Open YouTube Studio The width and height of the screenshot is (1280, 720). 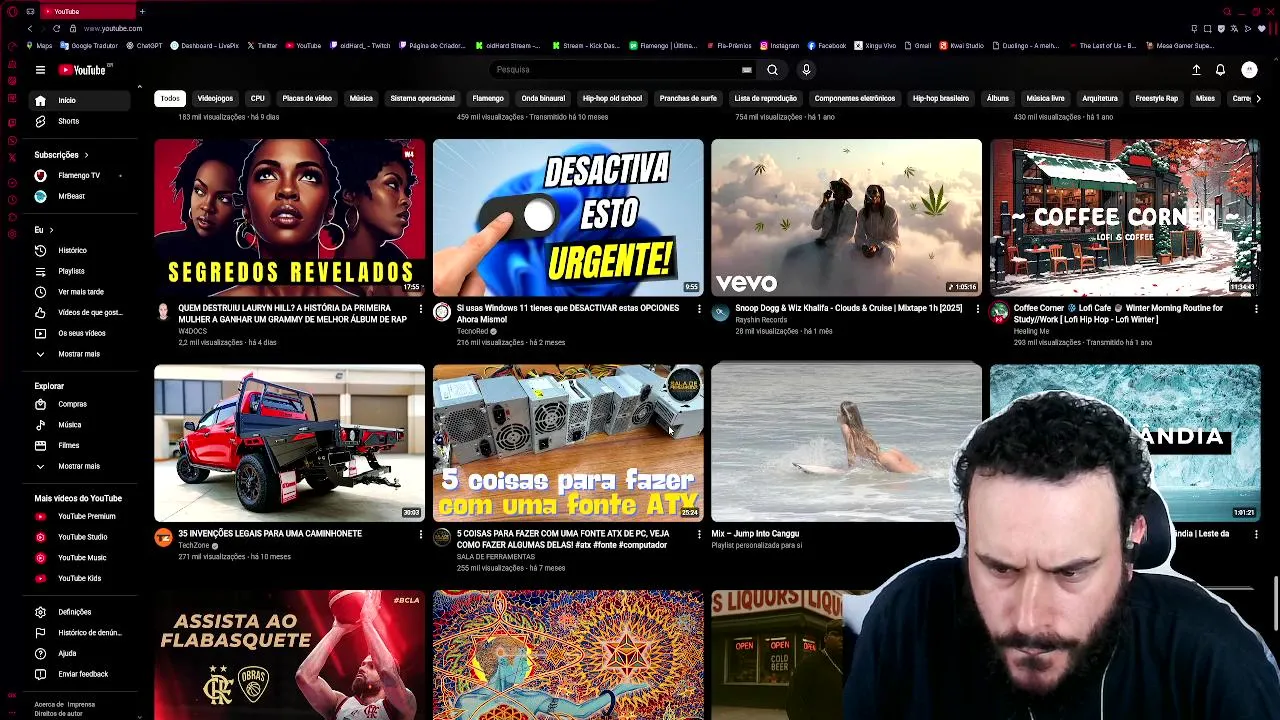(79, 537)
